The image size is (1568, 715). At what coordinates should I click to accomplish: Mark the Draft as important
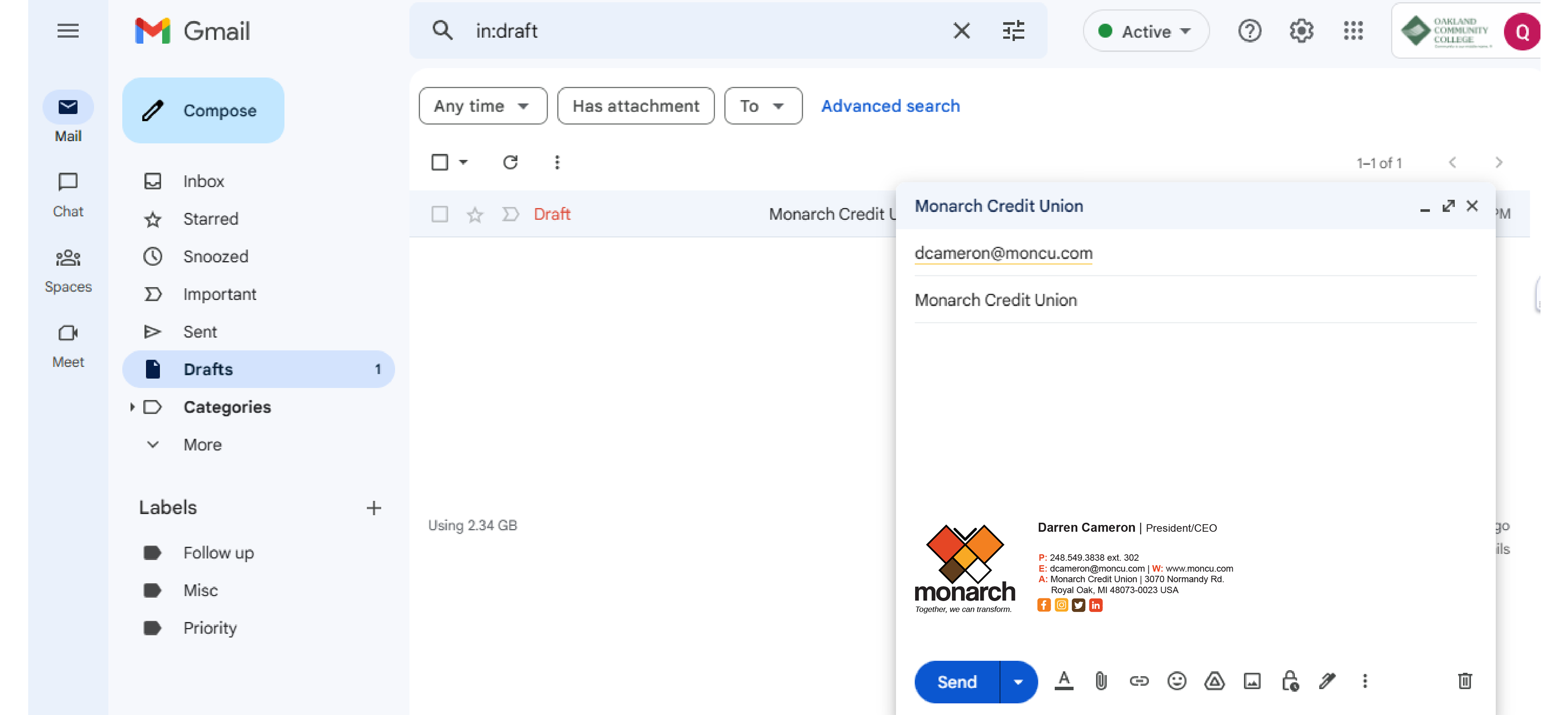point(510,214)
